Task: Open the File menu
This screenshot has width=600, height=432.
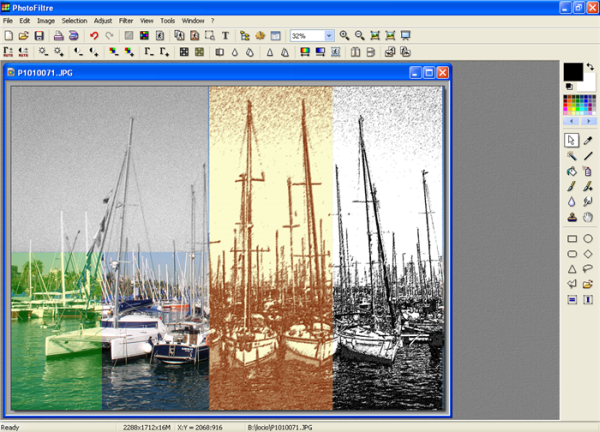Action: click(8, 21)
